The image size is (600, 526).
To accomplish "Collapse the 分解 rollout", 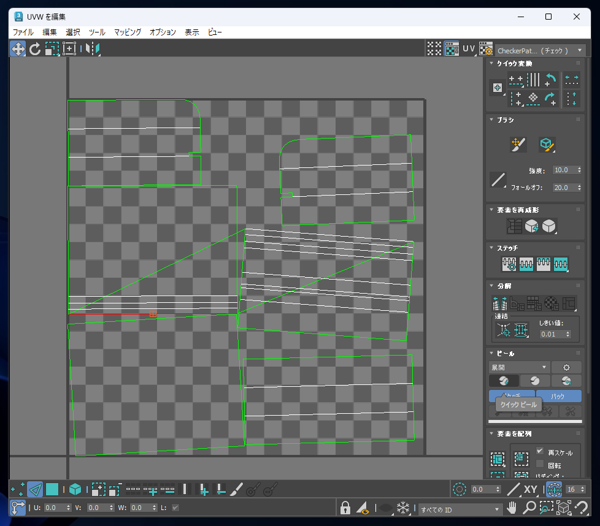I will coord(492,285).
